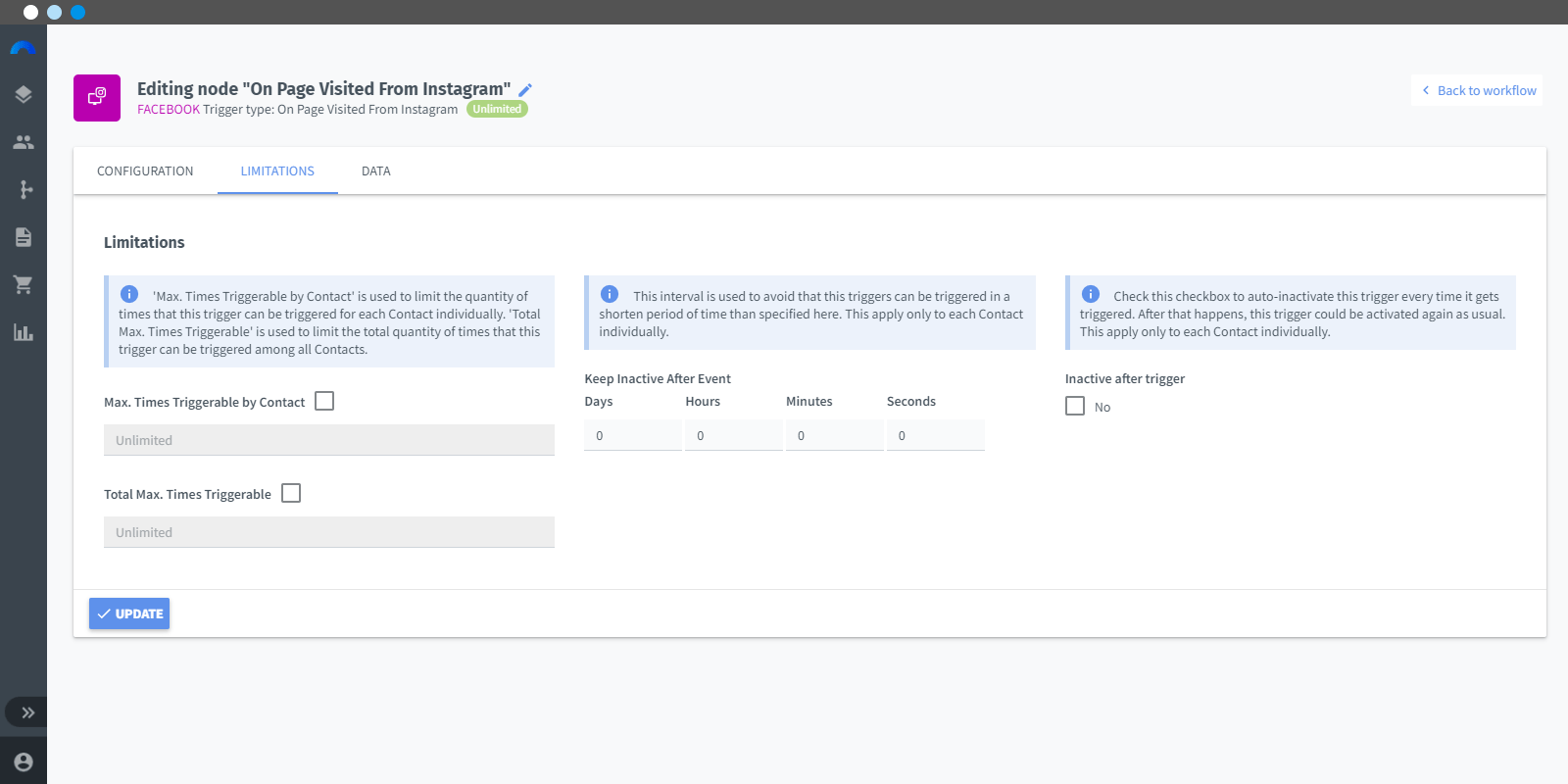Screen dimensions: 1568x784
Task: Go back to workflow
Action: (x=1477, y=90)
